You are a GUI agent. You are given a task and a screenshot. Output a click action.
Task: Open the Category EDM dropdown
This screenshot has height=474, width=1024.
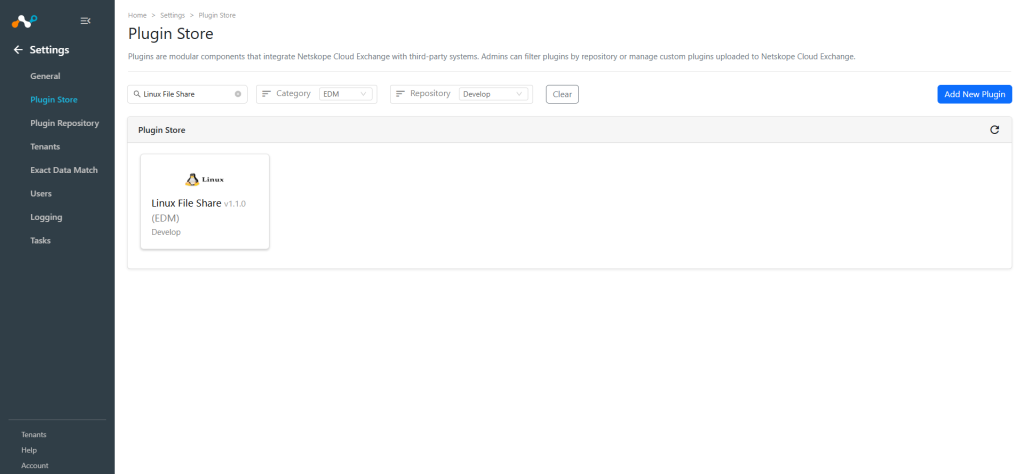[x=346, y=94]
